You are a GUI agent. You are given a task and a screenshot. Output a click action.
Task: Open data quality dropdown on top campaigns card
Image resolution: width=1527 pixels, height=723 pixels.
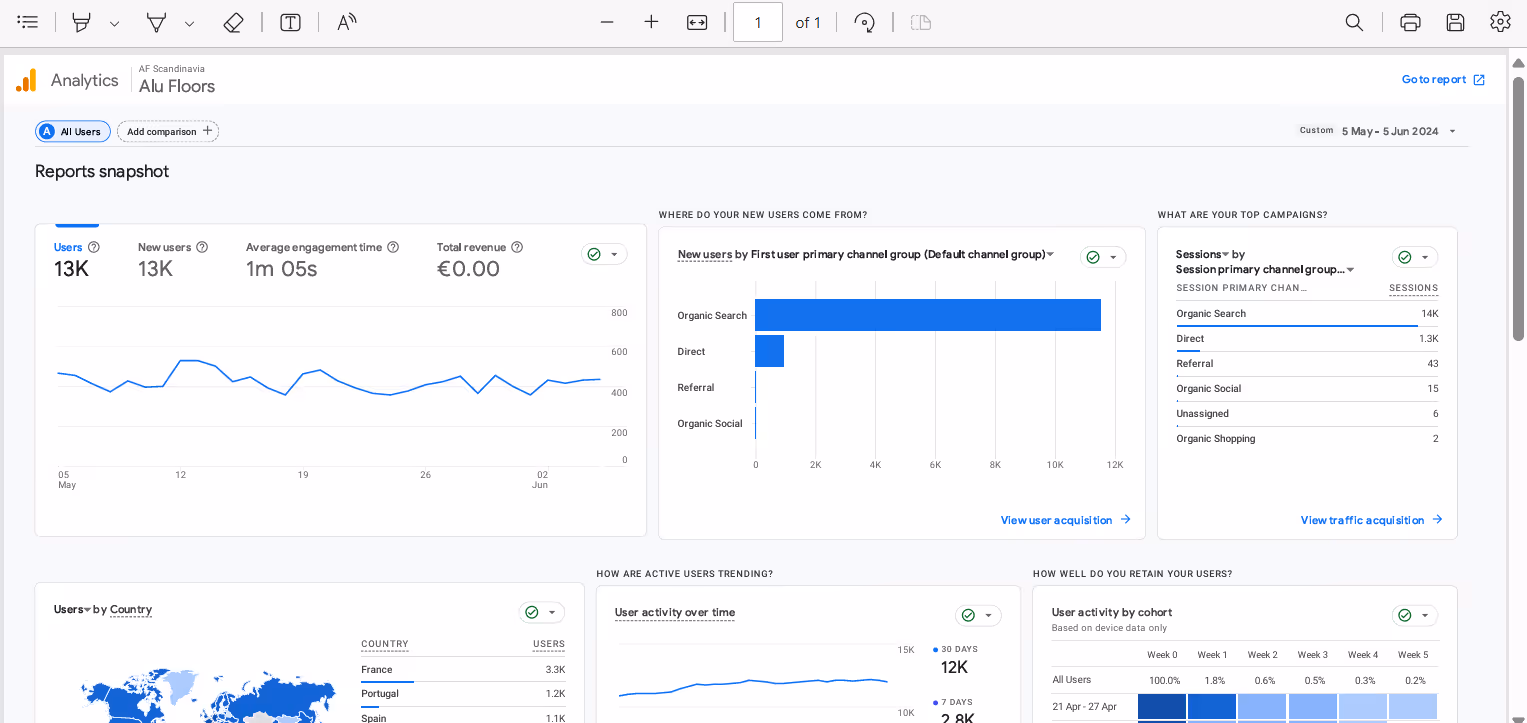click(1415, 257)
